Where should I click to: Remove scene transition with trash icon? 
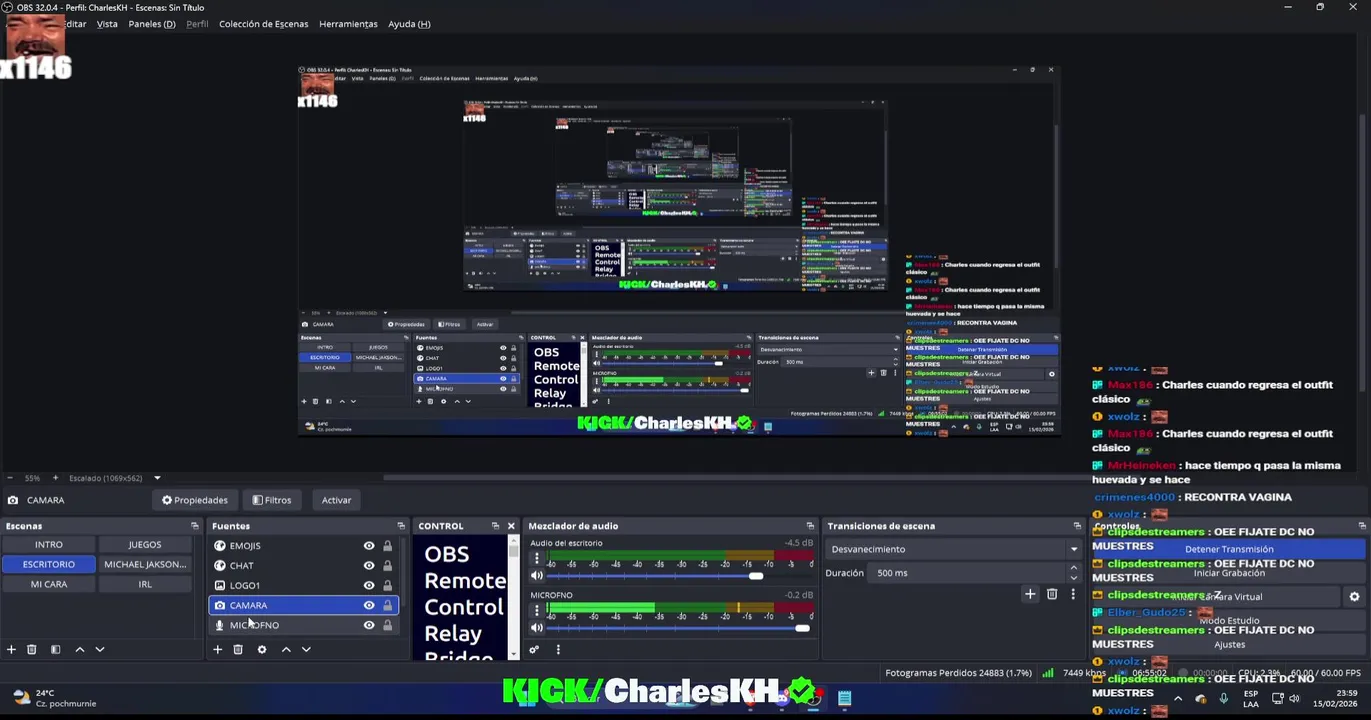tap(1052, 594)
